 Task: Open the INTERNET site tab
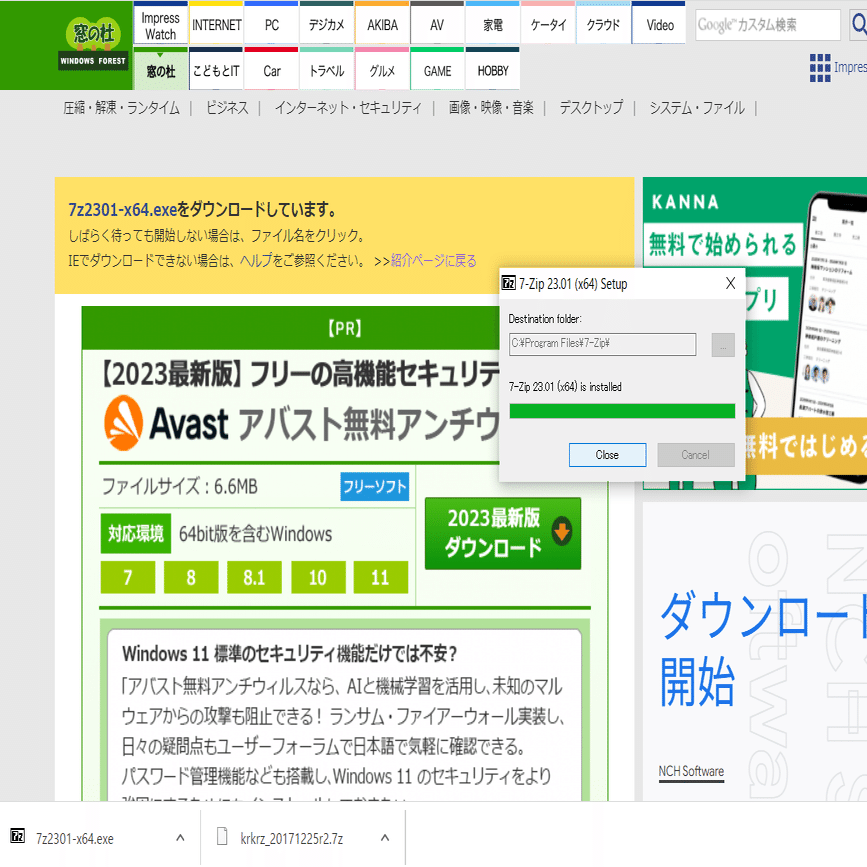coord(216,24)
